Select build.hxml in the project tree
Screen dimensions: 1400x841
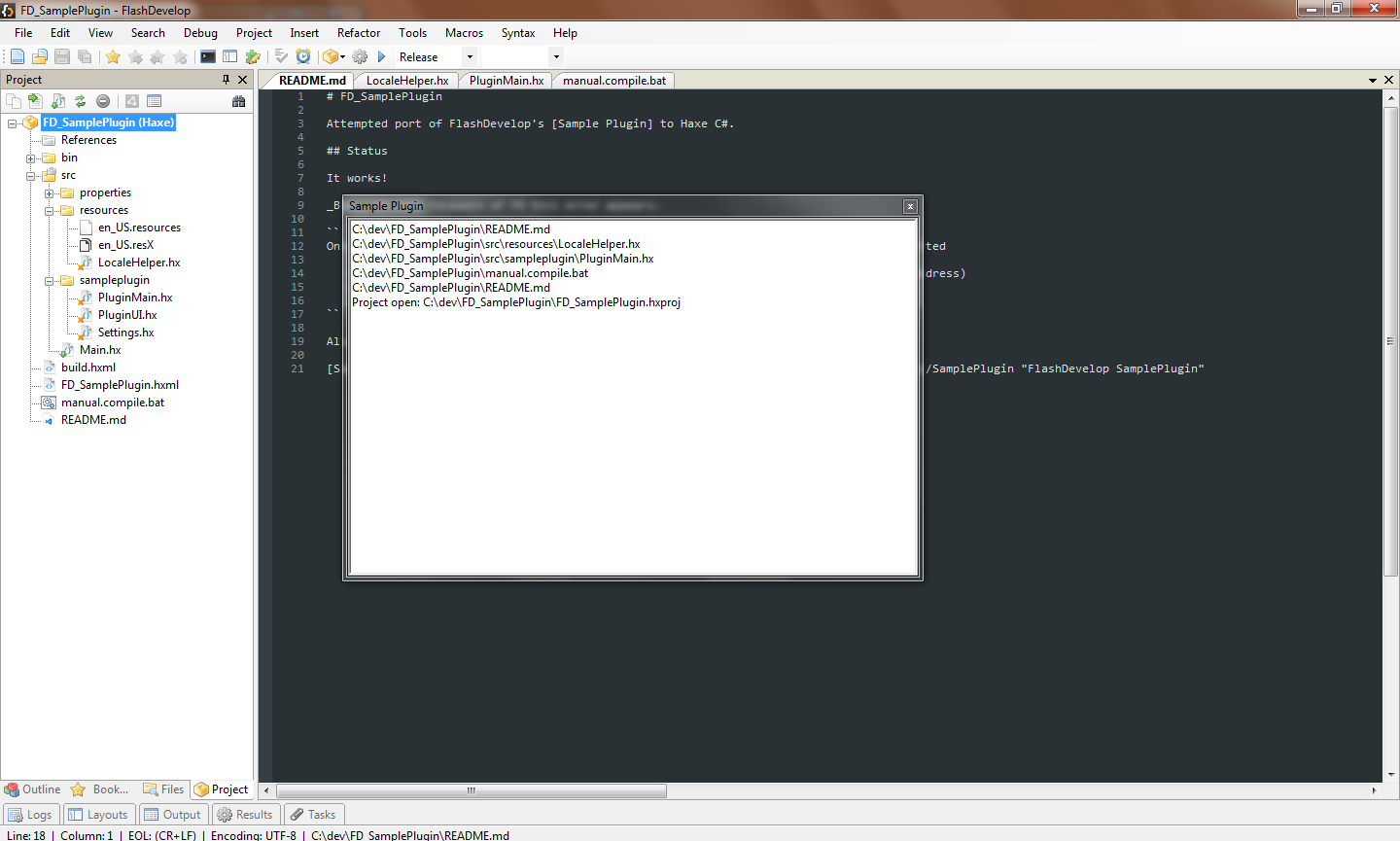pyautogui.click(x=88, y=368)
